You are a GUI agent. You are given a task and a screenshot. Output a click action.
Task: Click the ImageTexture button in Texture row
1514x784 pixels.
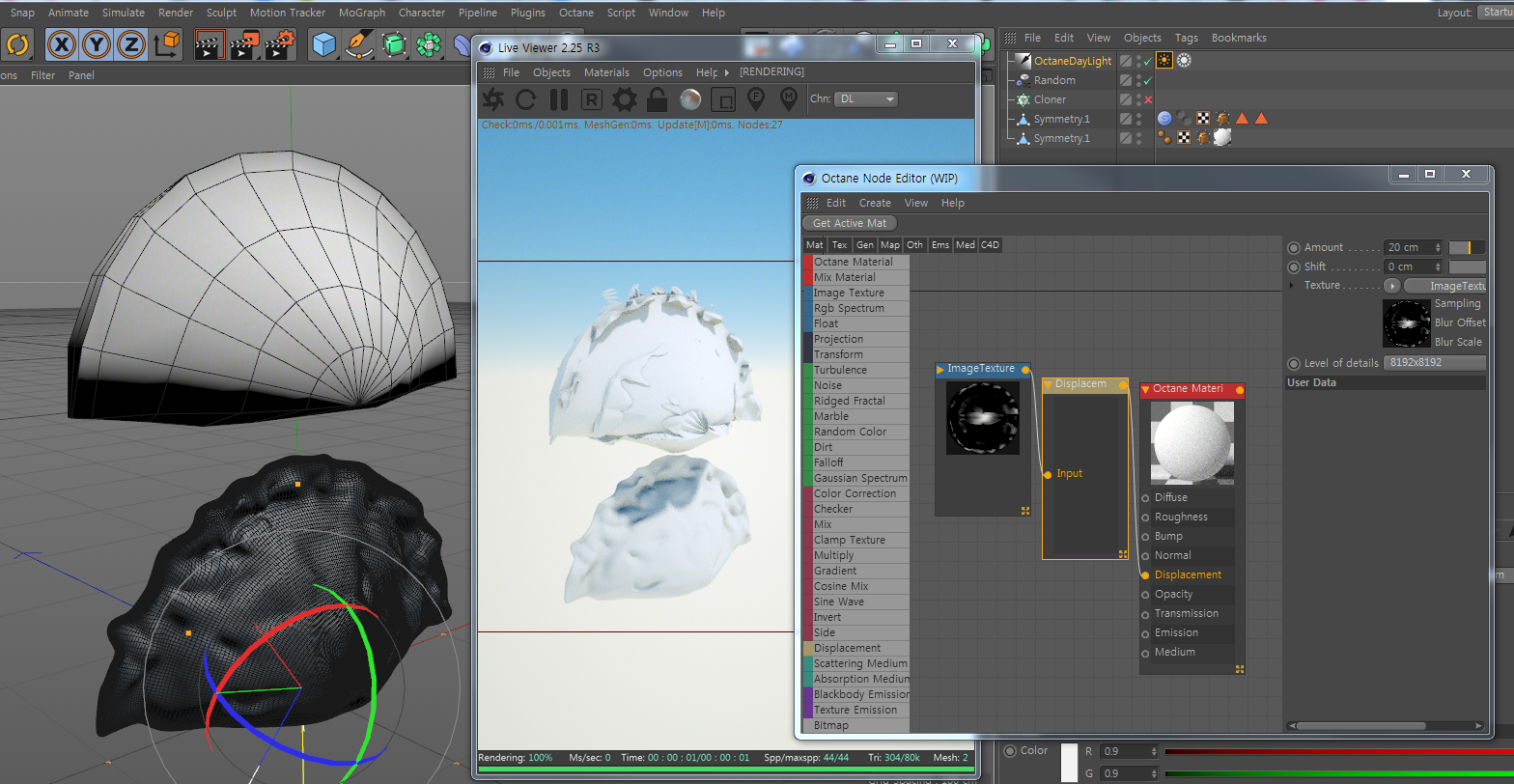coord(1448,286)
